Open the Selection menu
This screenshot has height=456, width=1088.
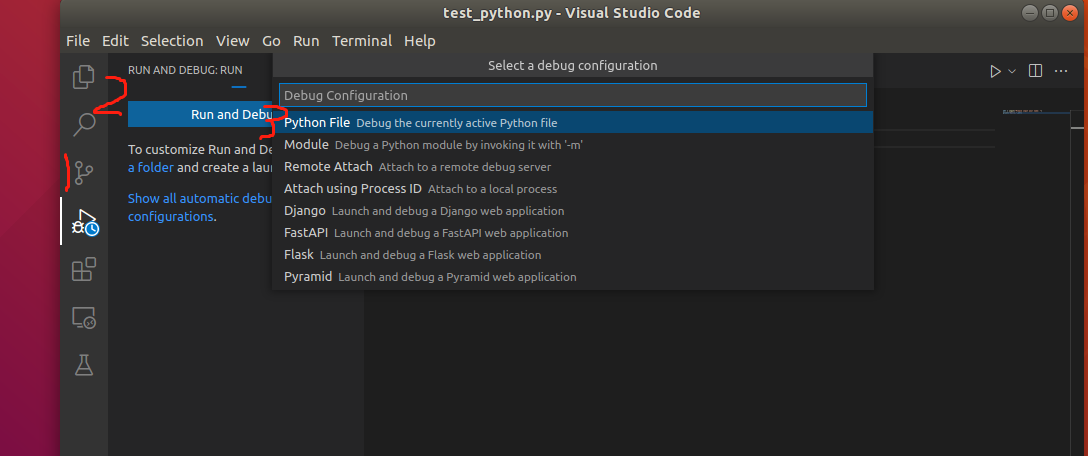point(172,41)
